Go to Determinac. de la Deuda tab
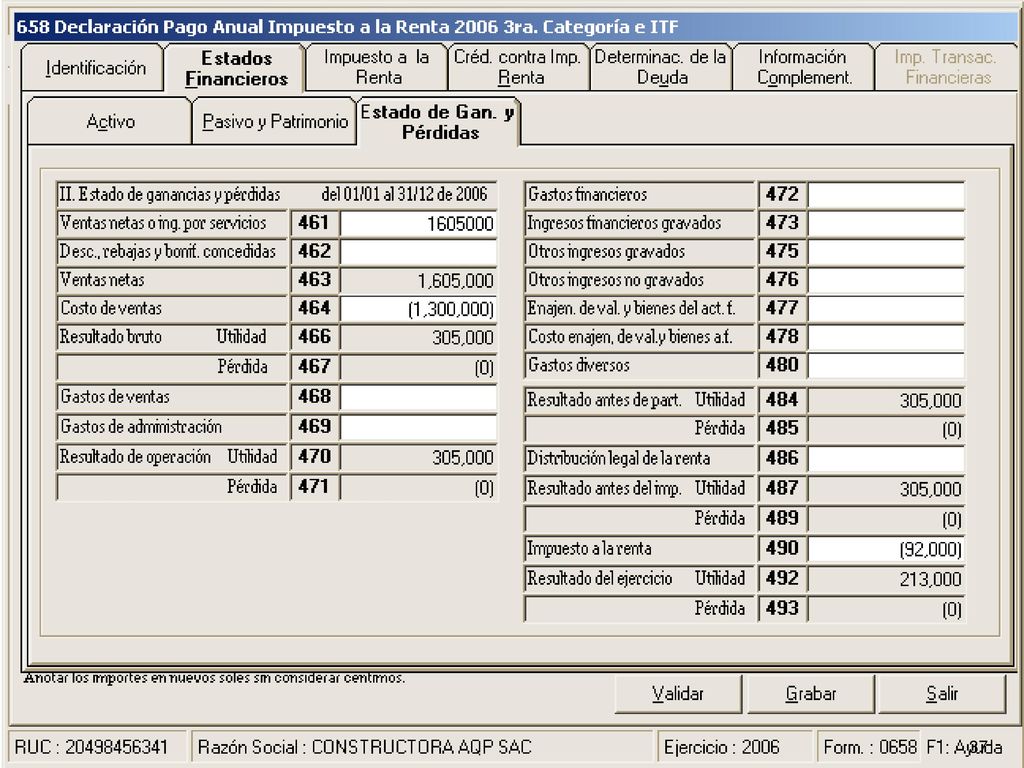The image size is (1024, 768). pyautogui.click(x=661, y=67)
